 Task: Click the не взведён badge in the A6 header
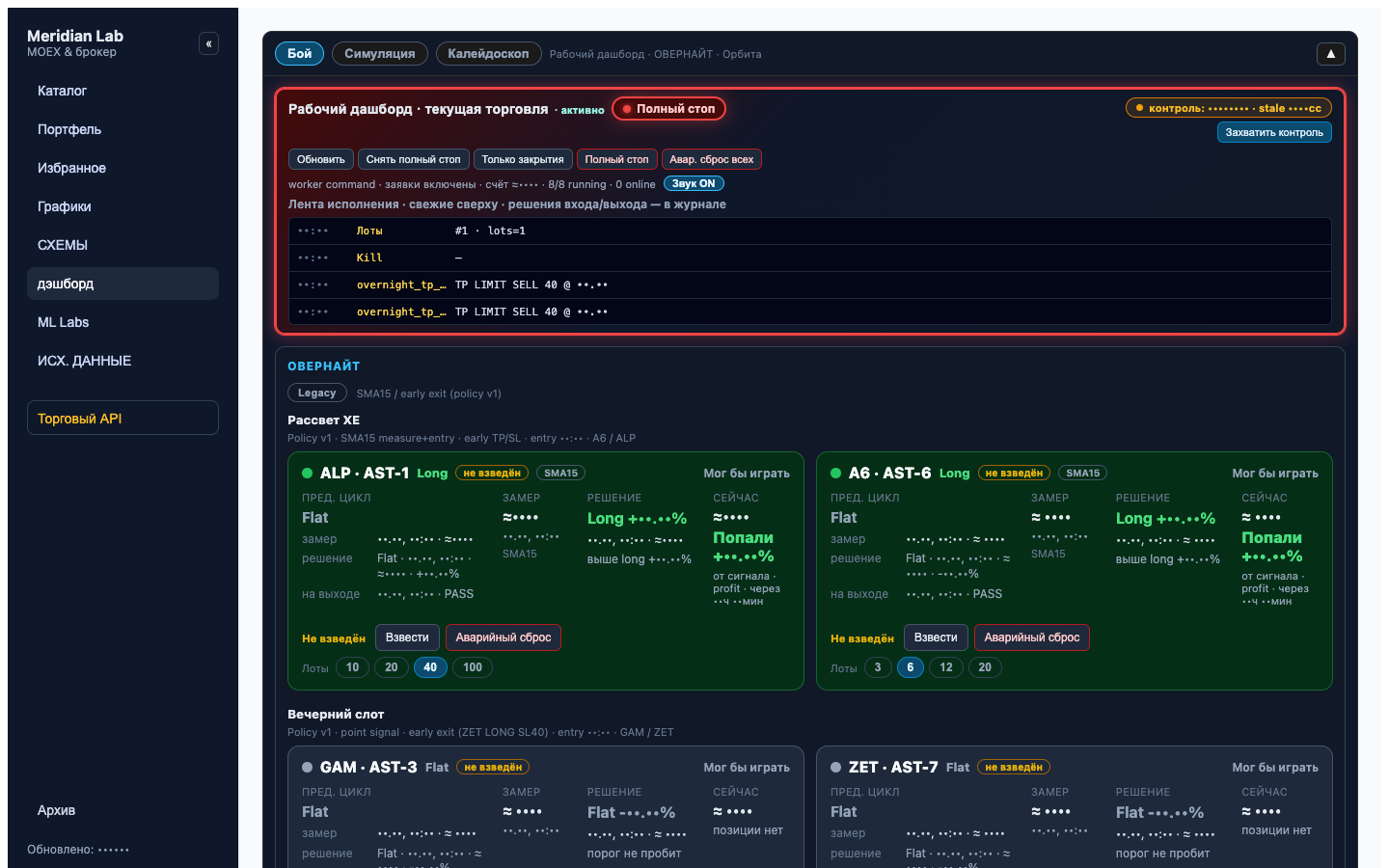(1014, 474)
